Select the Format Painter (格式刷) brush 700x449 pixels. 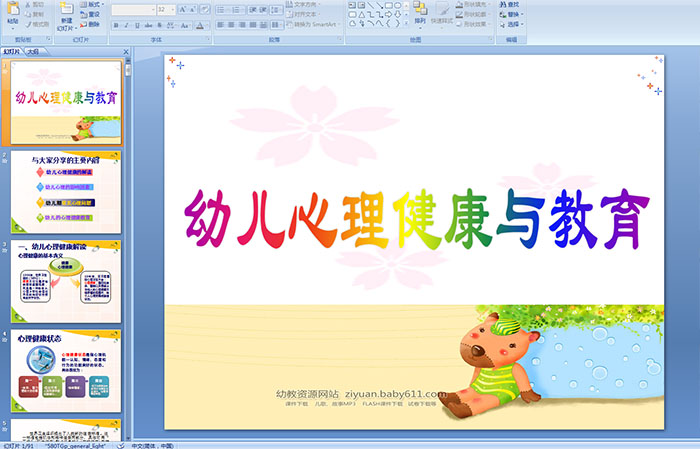(38, 24)
